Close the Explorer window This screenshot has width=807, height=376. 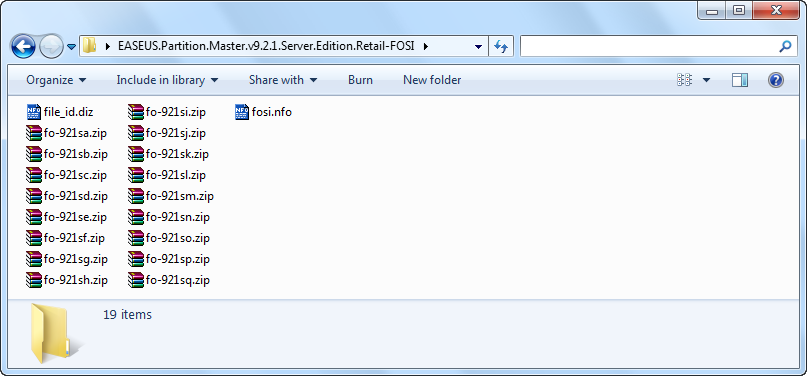(x=776, y=11)
